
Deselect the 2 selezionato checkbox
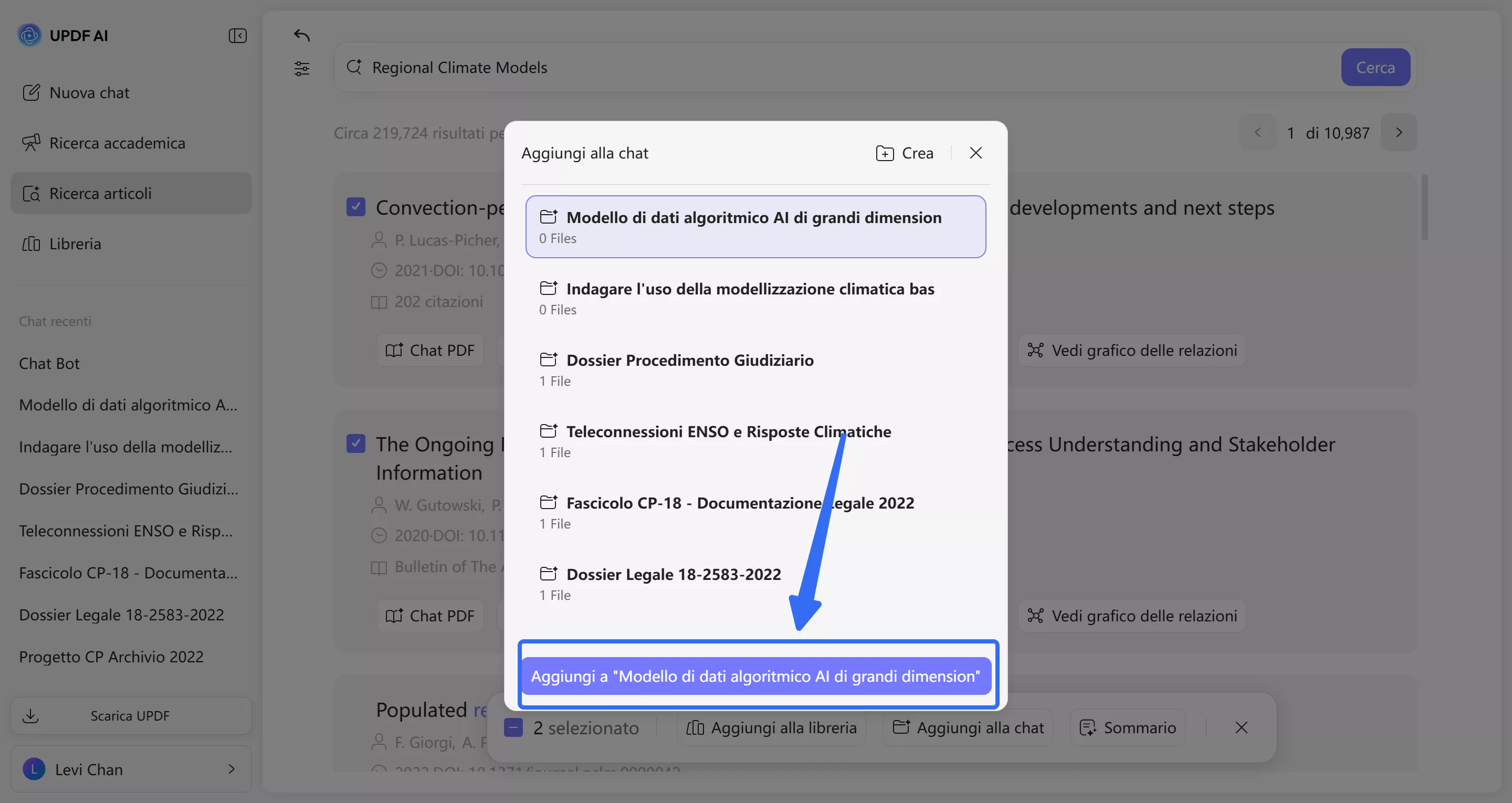point(513,727)
